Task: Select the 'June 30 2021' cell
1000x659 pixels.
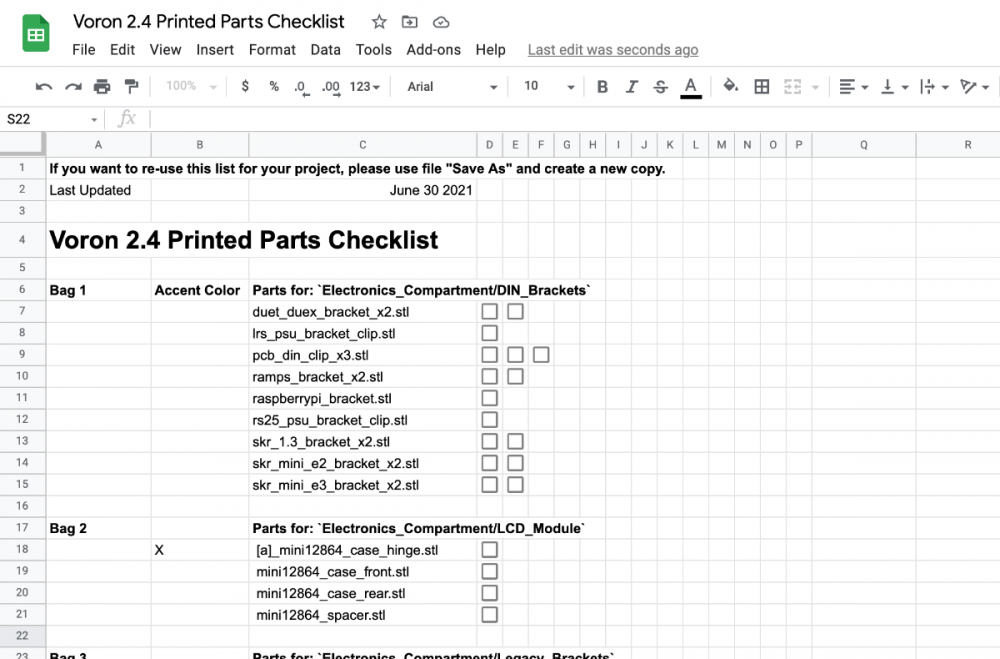Action: pos(362,190)
